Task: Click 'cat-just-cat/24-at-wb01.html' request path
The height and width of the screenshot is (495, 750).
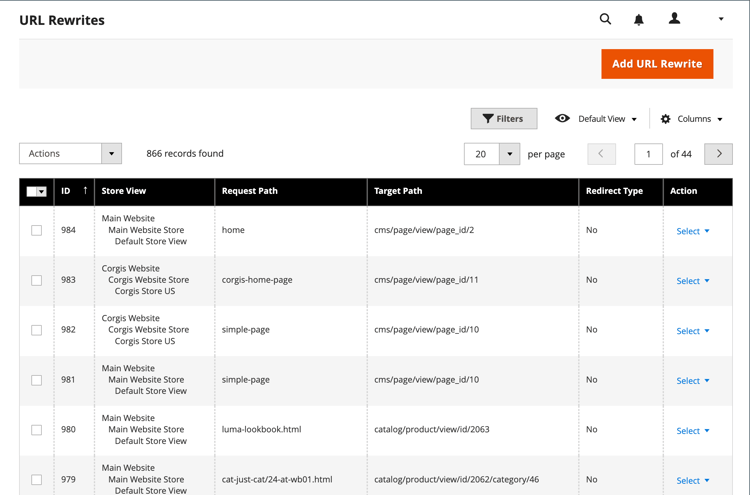Action: (277, 479)
